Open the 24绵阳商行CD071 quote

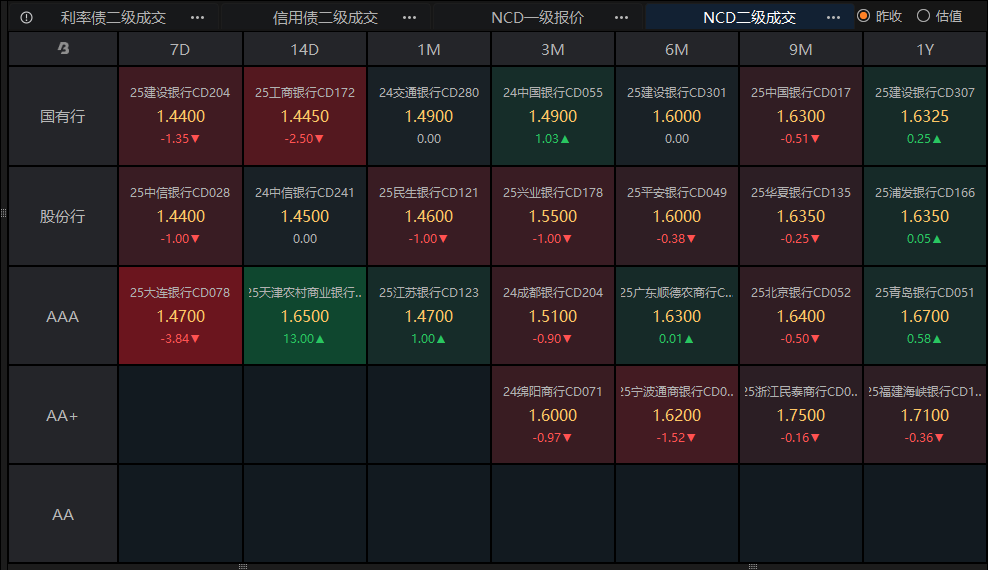point(553,415)
